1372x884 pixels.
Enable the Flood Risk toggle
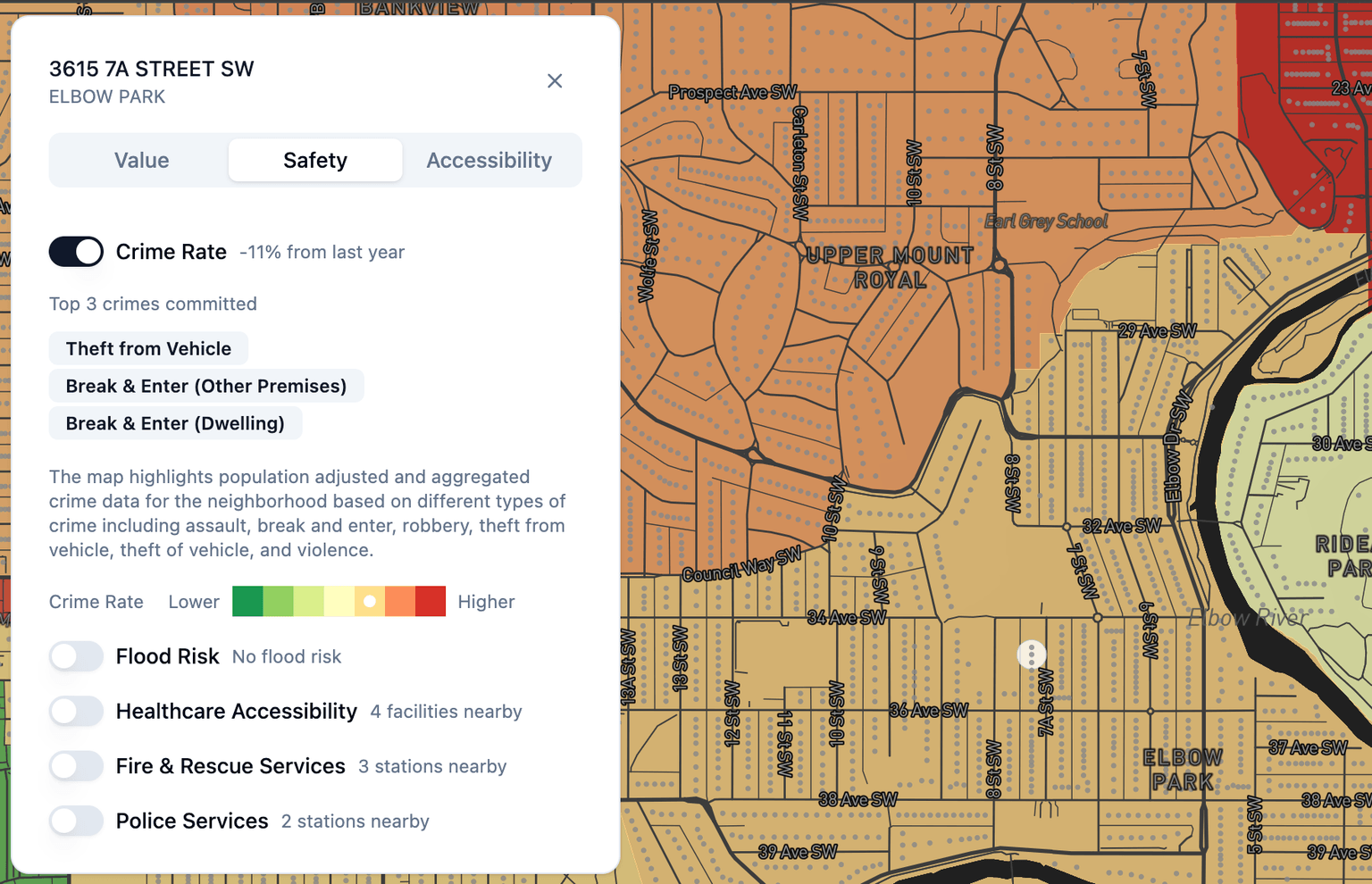coord(76,656)
